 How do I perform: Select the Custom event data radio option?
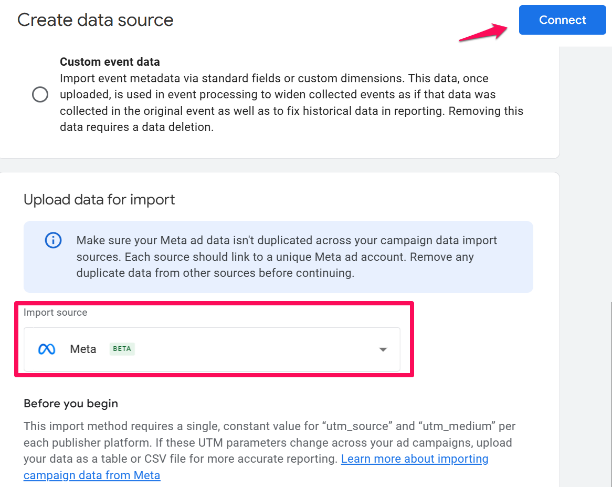tap(40, 95)
